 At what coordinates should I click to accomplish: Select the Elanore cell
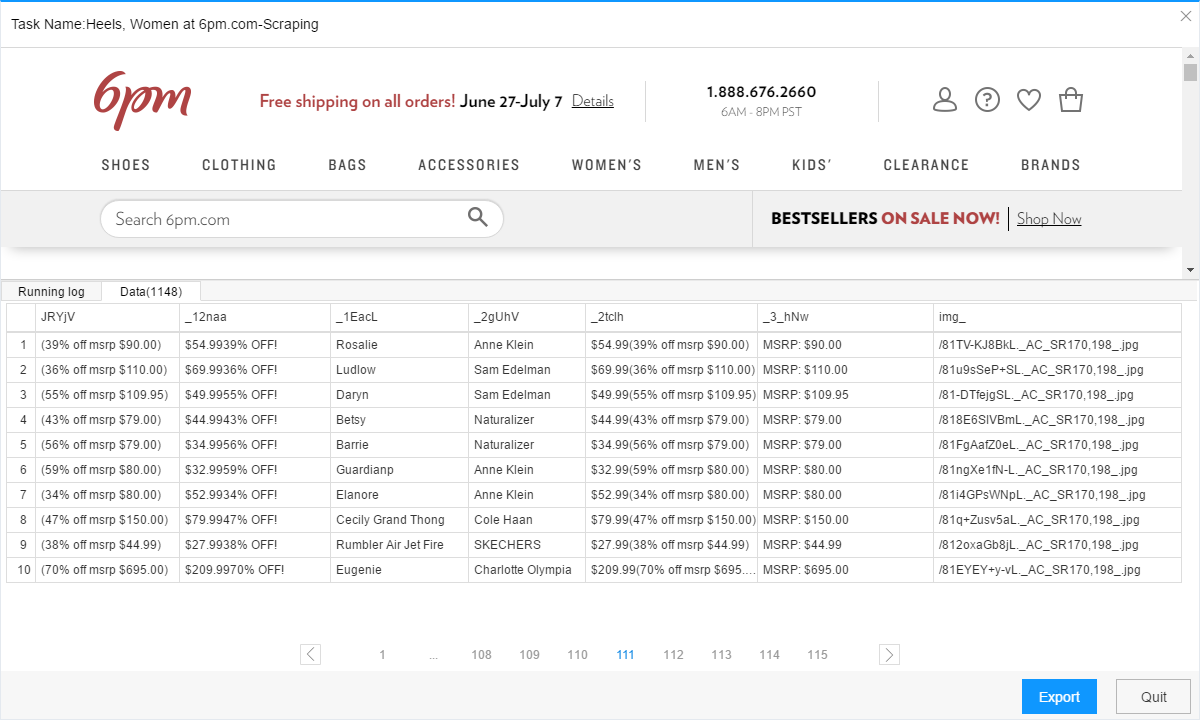(x=400, y=495)
